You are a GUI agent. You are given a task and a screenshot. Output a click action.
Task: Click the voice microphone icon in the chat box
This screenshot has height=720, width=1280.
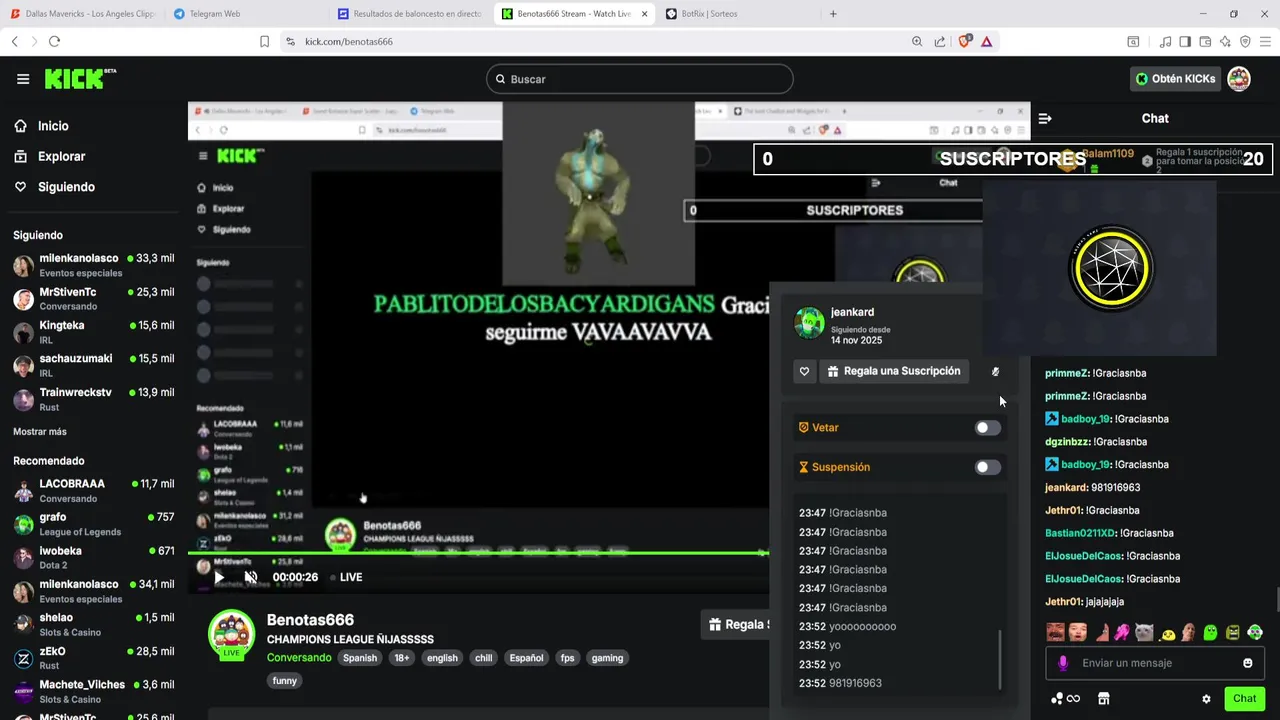coord(1063,663)
